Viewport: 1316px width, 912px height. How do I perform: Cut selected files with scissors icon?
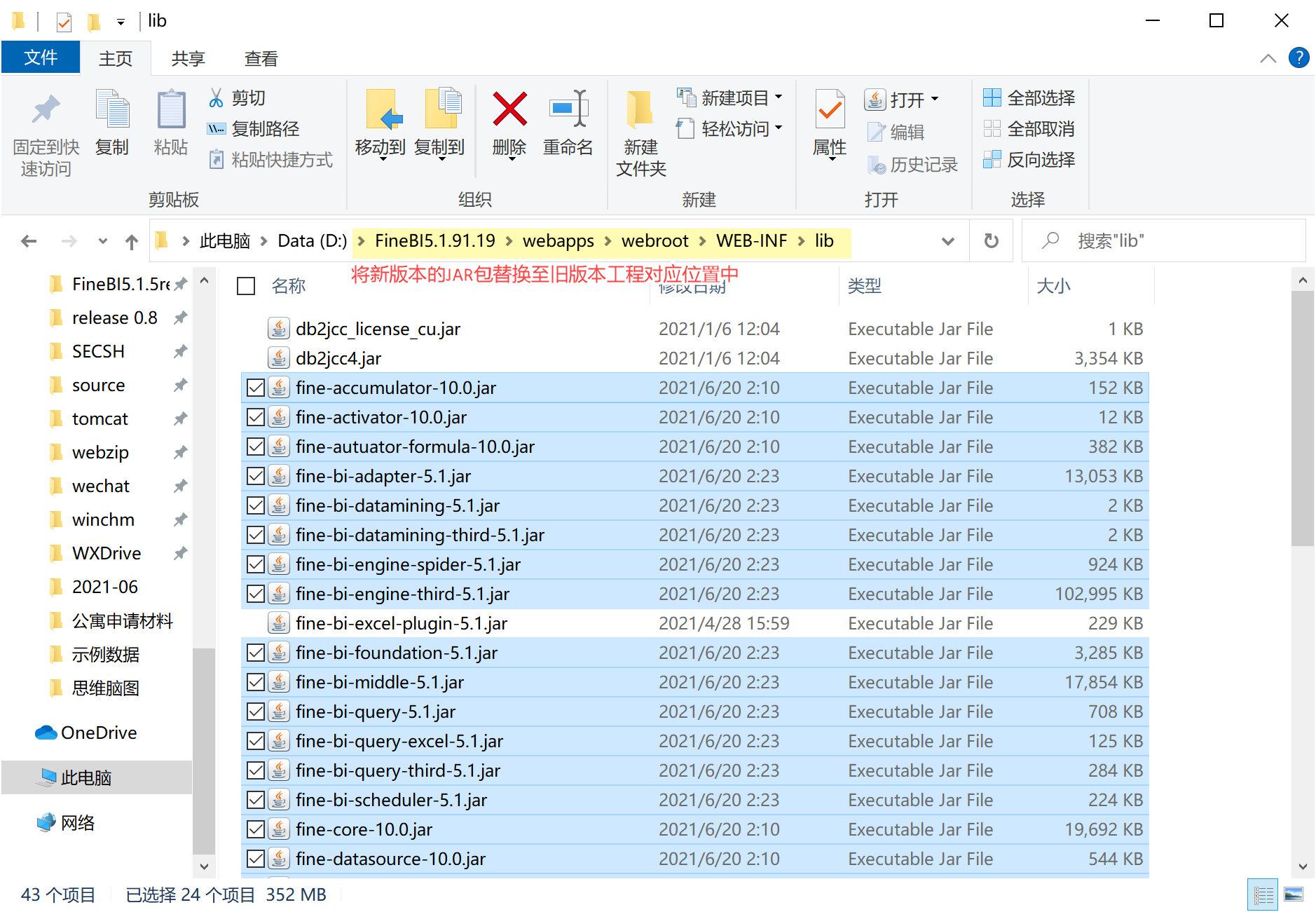(x=216, y=98)
